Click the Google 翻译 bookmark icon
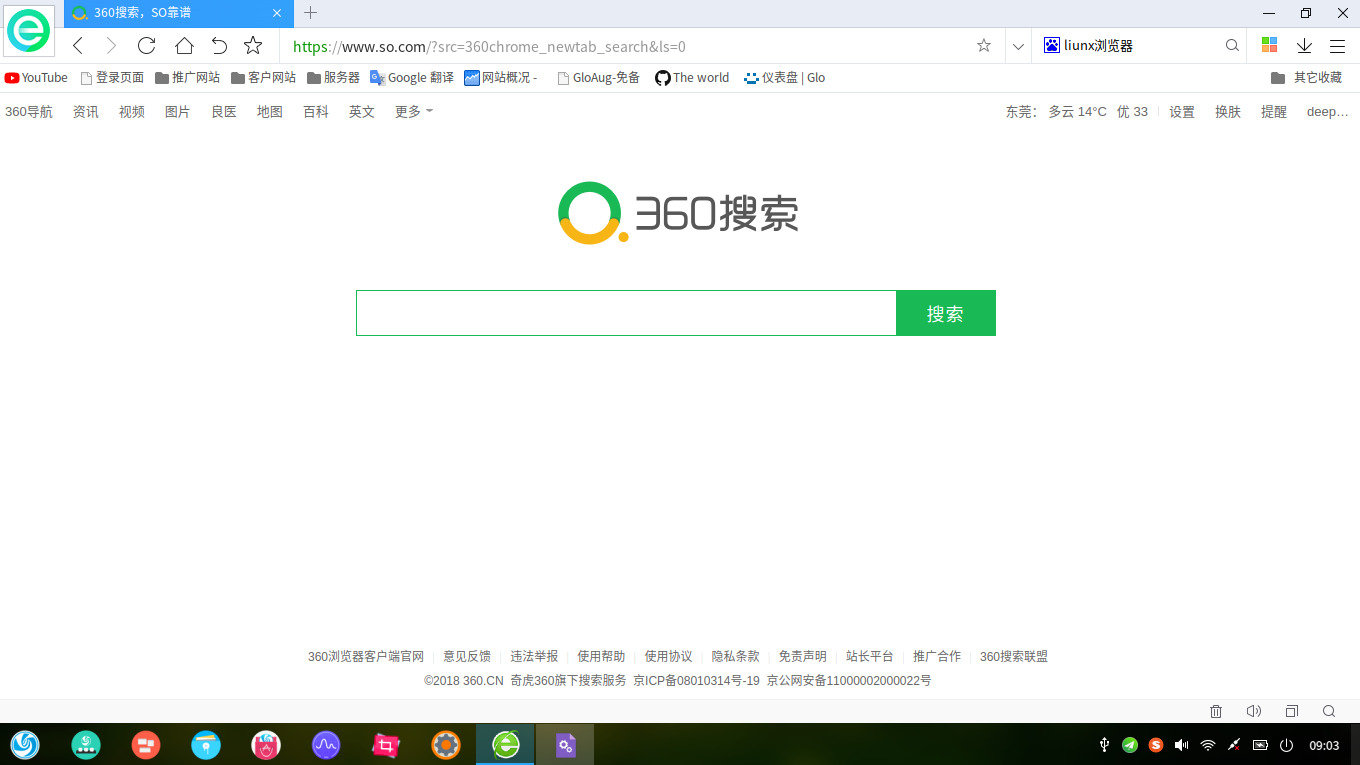This screenshot has width=1360, height=765. tap(378, 77)
